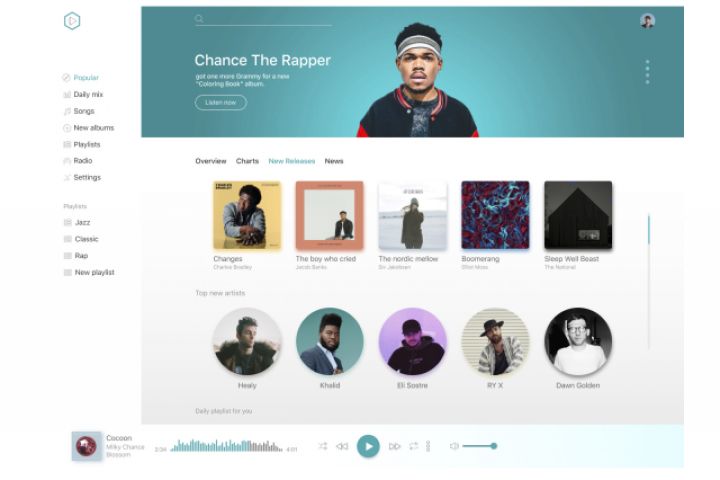Skip to next track
Screen dimensions: 720x480
pos(394,446)
